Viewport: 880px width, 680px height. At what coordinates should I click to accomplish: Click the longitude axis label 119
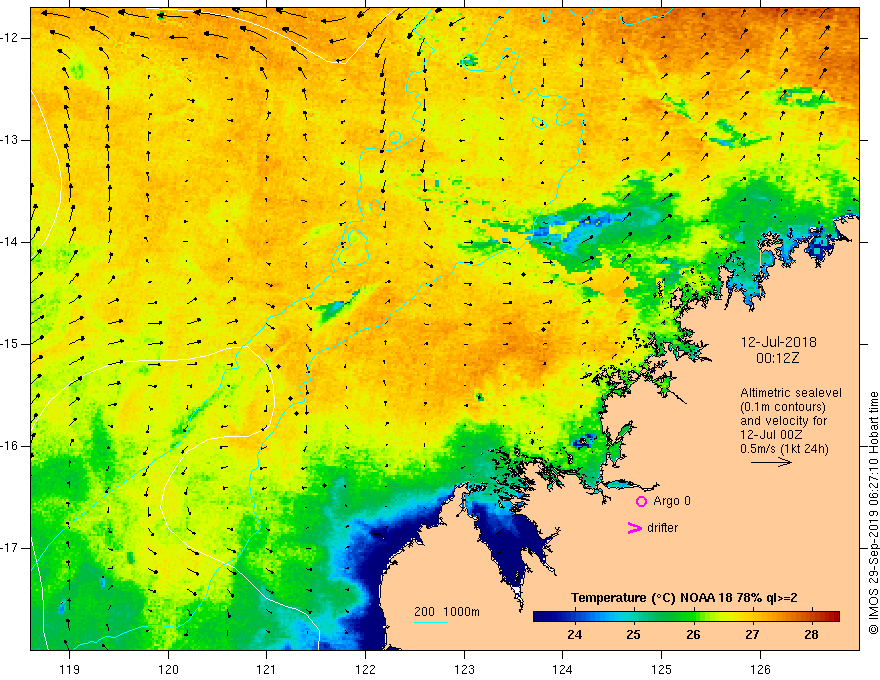pos(70,669)
